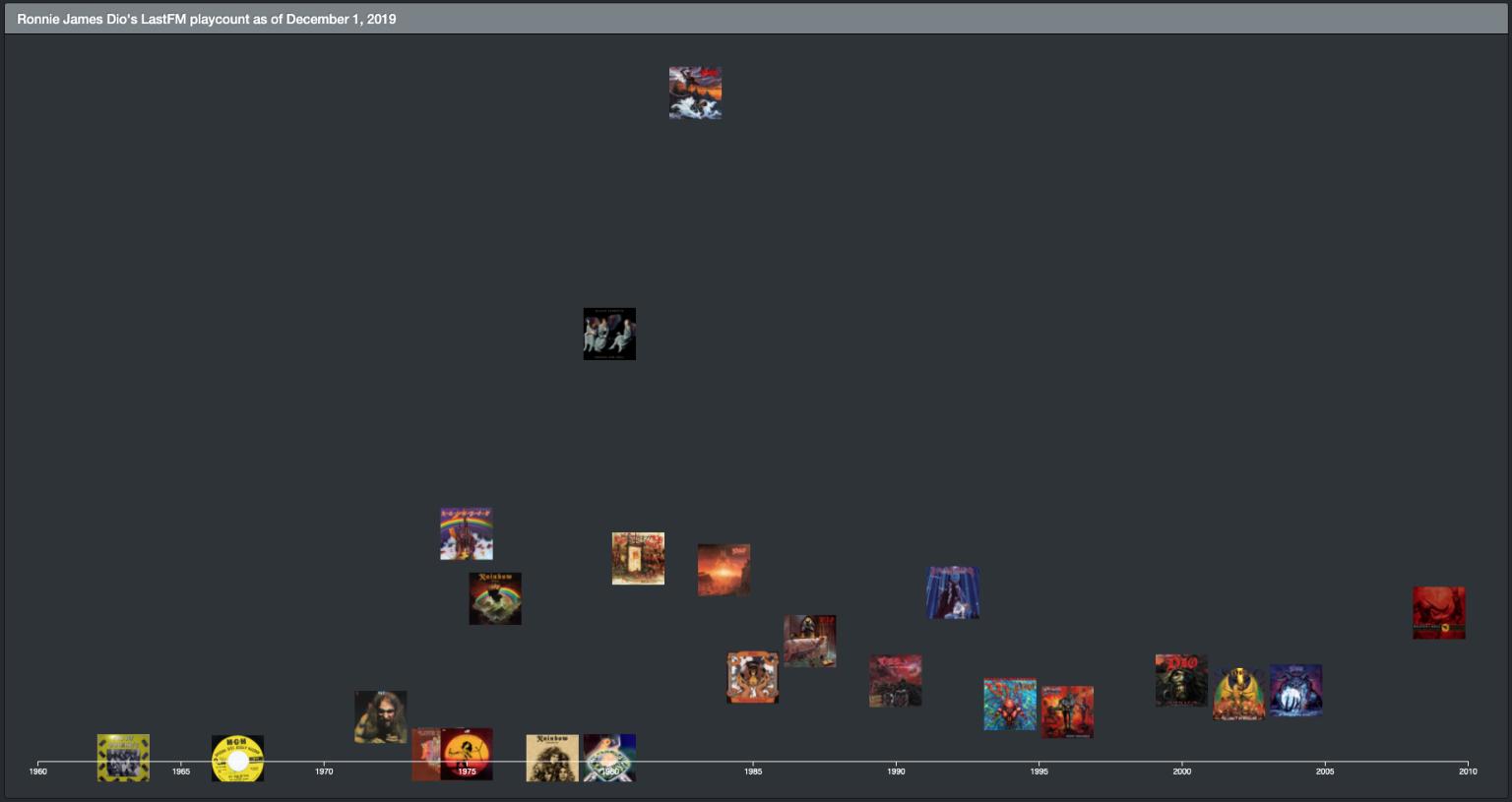Click the LastFM playcount chart title
Image resolution: width=1512 pixels, height=802 pixels.
[x=207, y=19]
